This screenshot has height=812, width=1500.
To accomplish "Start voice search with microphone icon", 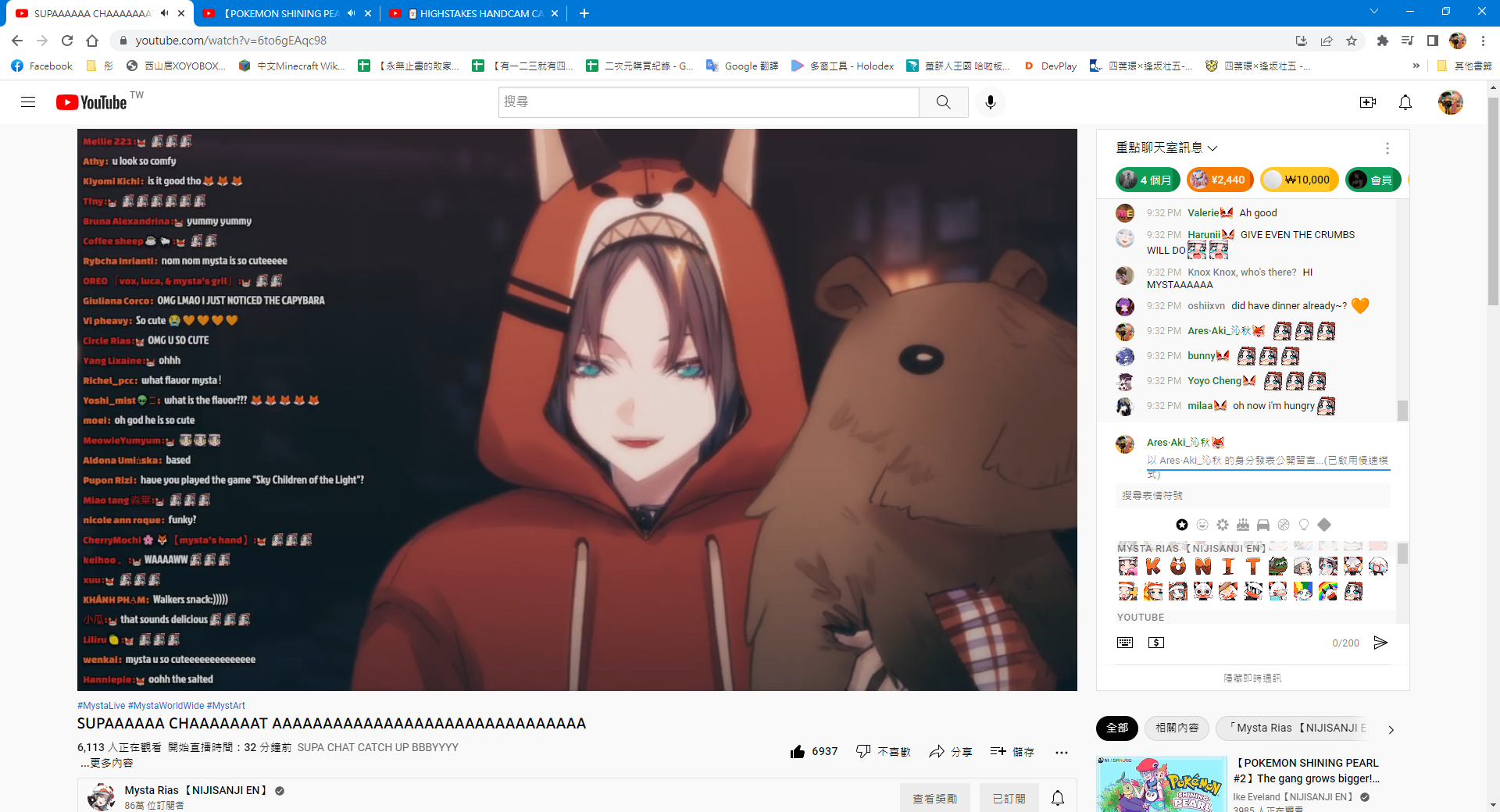I will click(x=991, y=102).
